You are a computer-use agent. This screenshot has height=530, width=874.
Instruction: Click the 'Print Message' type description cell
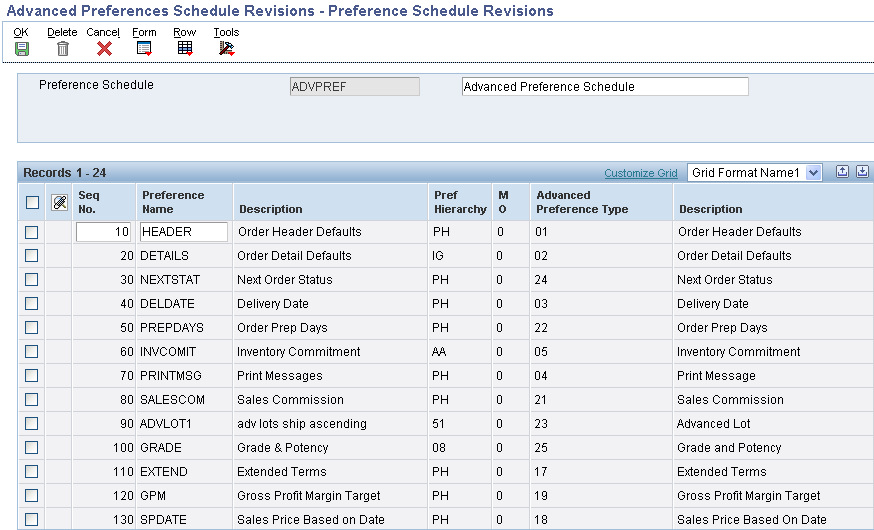click(x=774, y=376)
